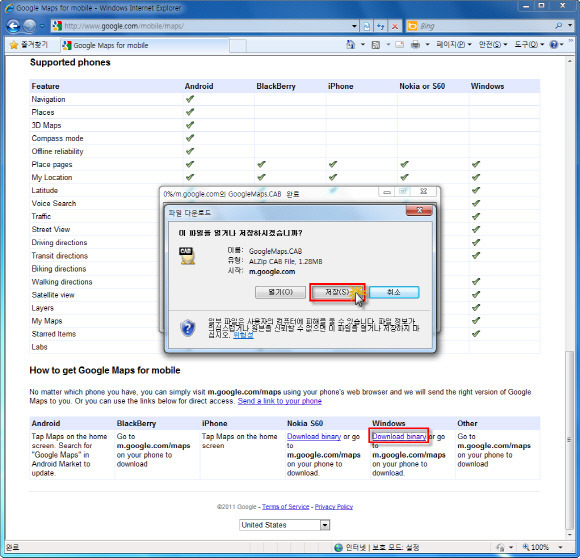
Task: Click the page vertical scrollbar thumb
Action: click(x=569, y=440)
